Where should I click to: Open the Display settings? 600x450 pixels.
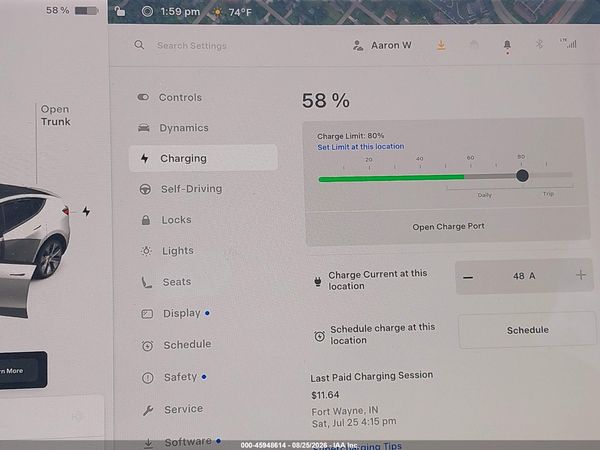(x=181, y=313)
